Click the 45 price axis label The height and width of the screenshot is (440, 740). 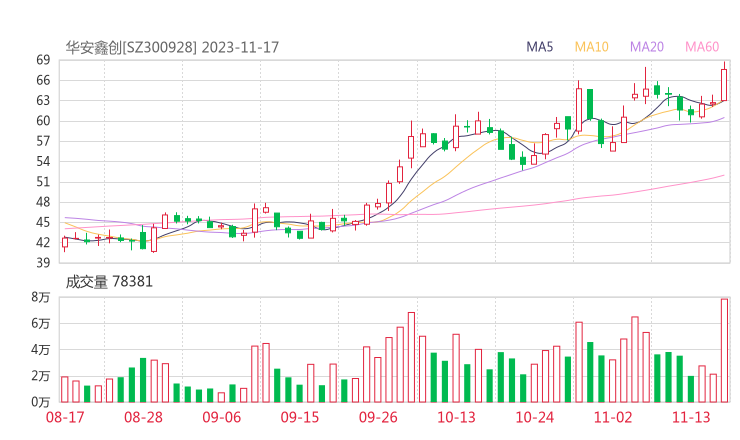pos(43,222)
